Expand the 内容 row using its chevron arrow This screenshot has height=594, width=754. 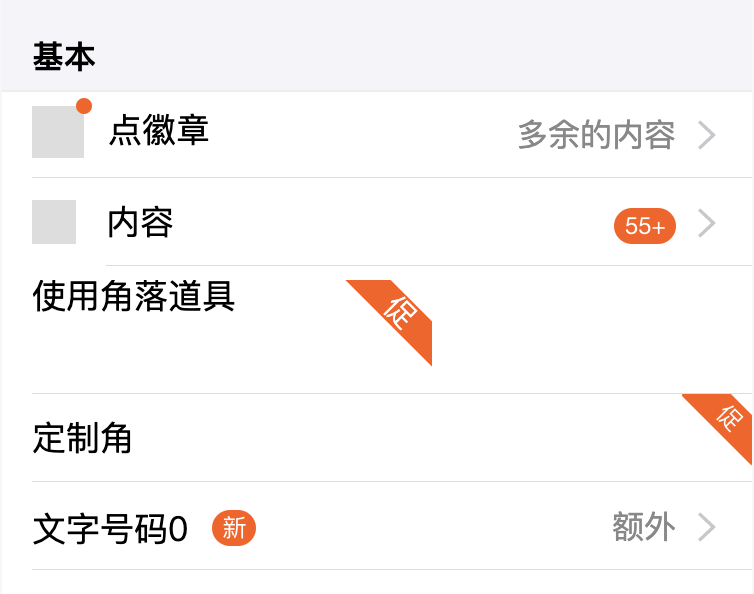[706, 223]
